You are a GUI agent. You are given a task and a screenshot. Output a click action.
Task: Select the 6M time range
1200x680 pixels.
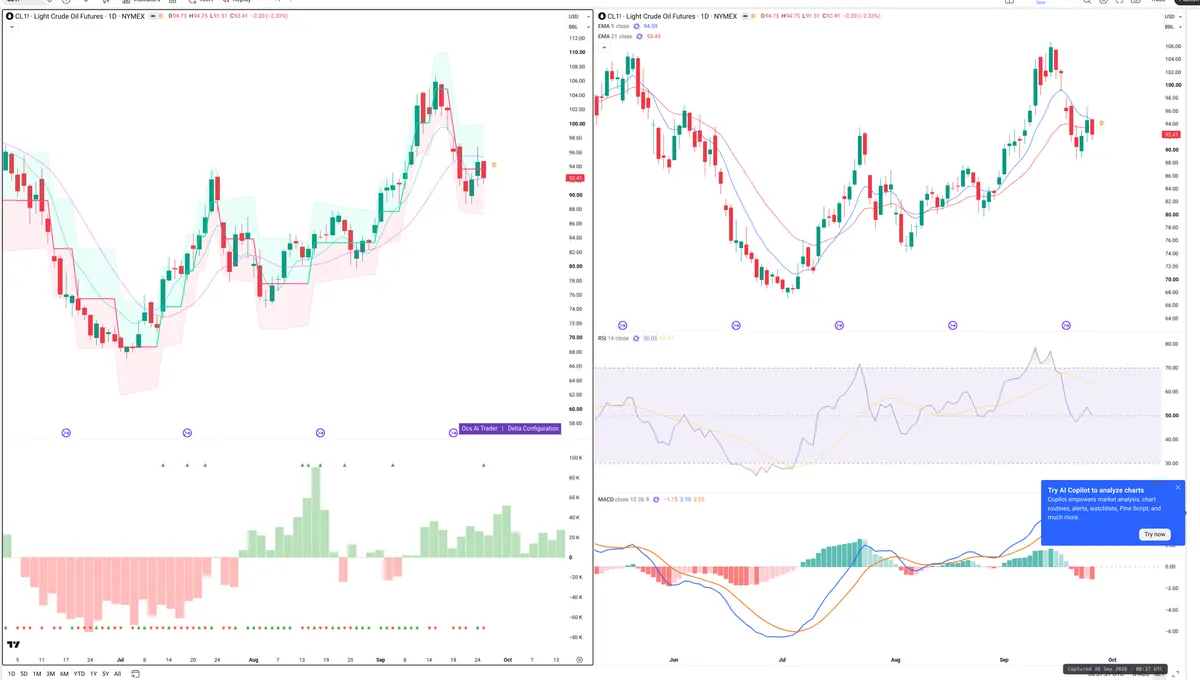point(64,674)
